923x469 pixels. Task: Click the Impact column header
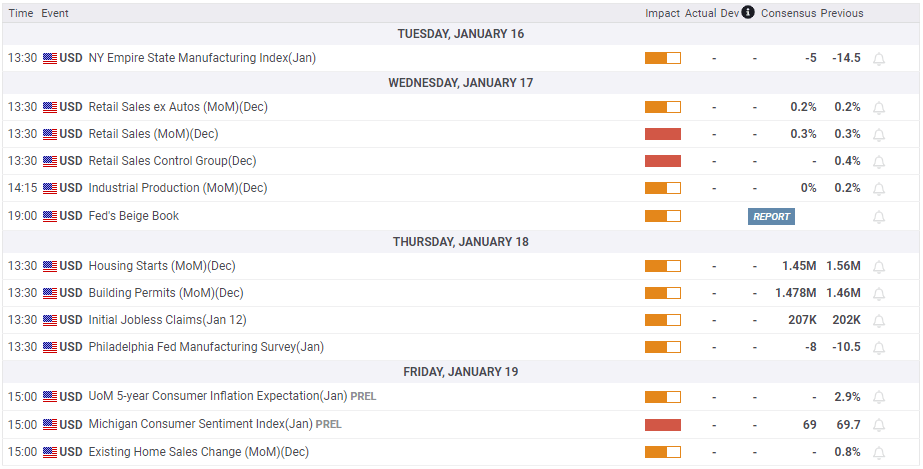coord(662,13)
